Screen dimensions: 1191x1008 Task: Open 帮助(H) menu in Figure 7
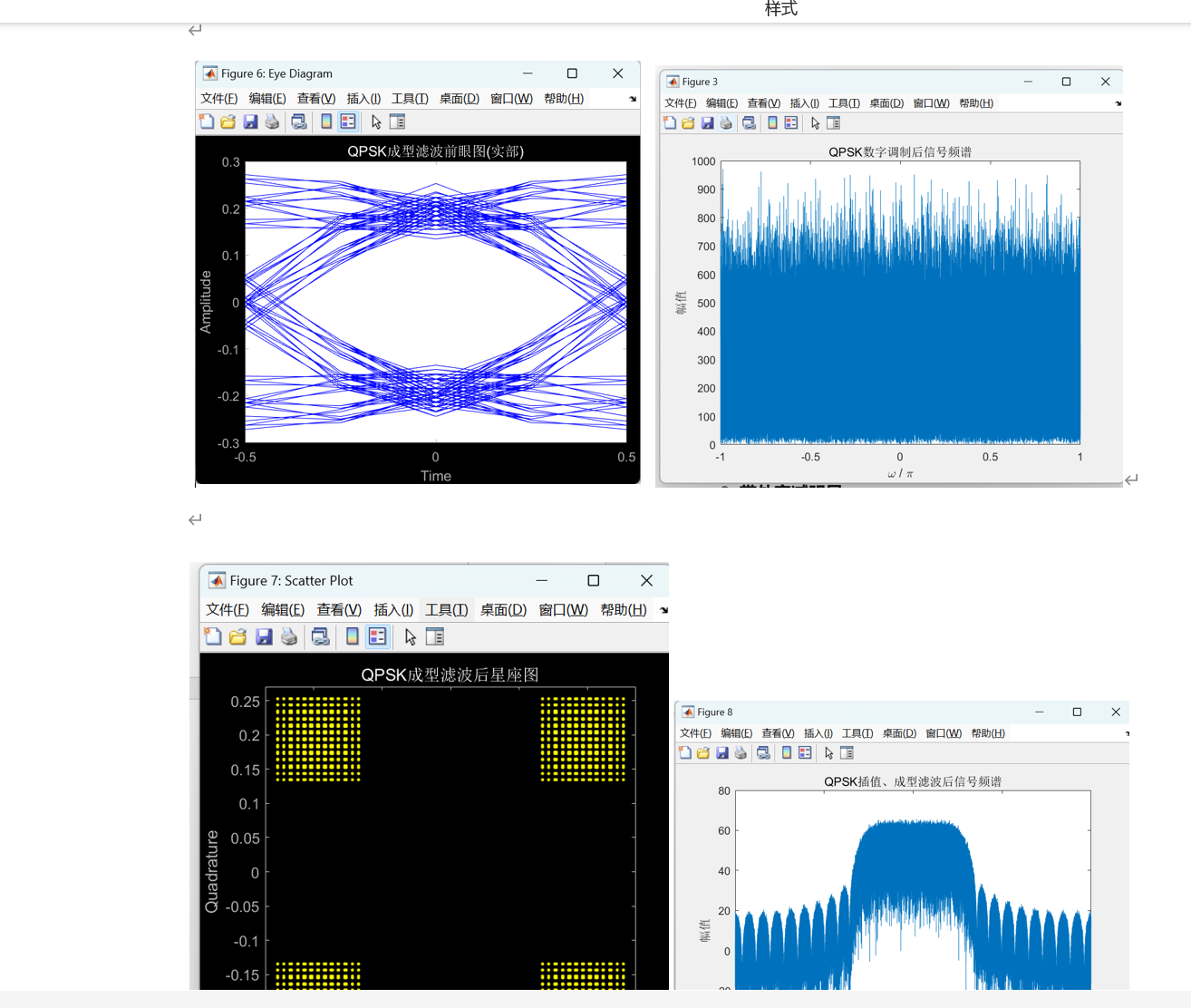pos(624,610)
